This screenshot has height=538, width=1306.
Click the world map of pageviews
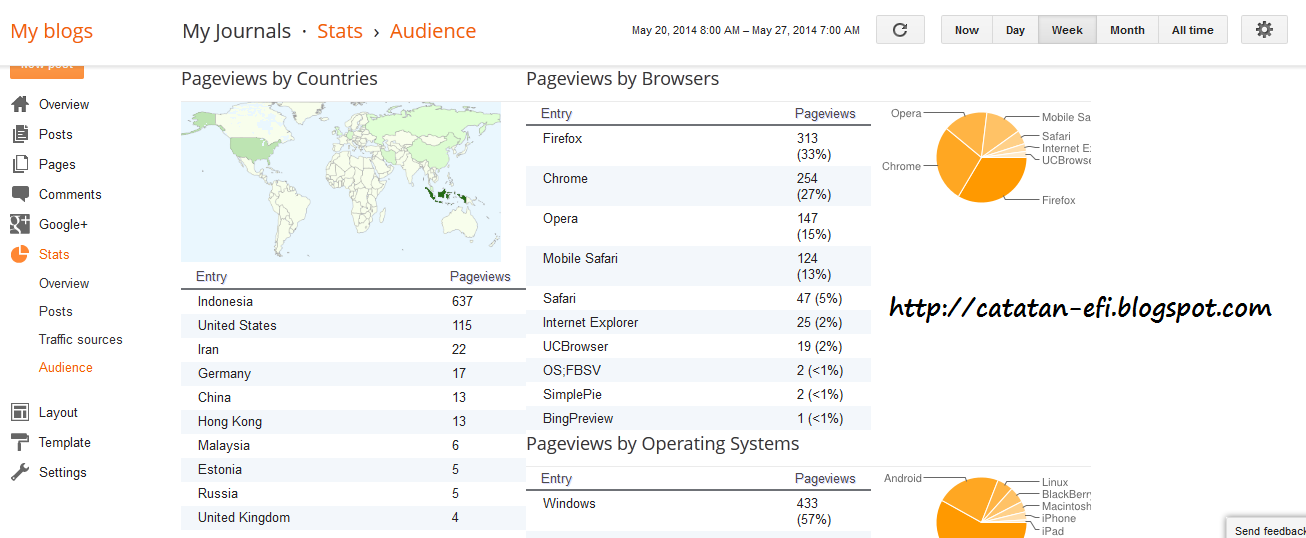point(341,181)
